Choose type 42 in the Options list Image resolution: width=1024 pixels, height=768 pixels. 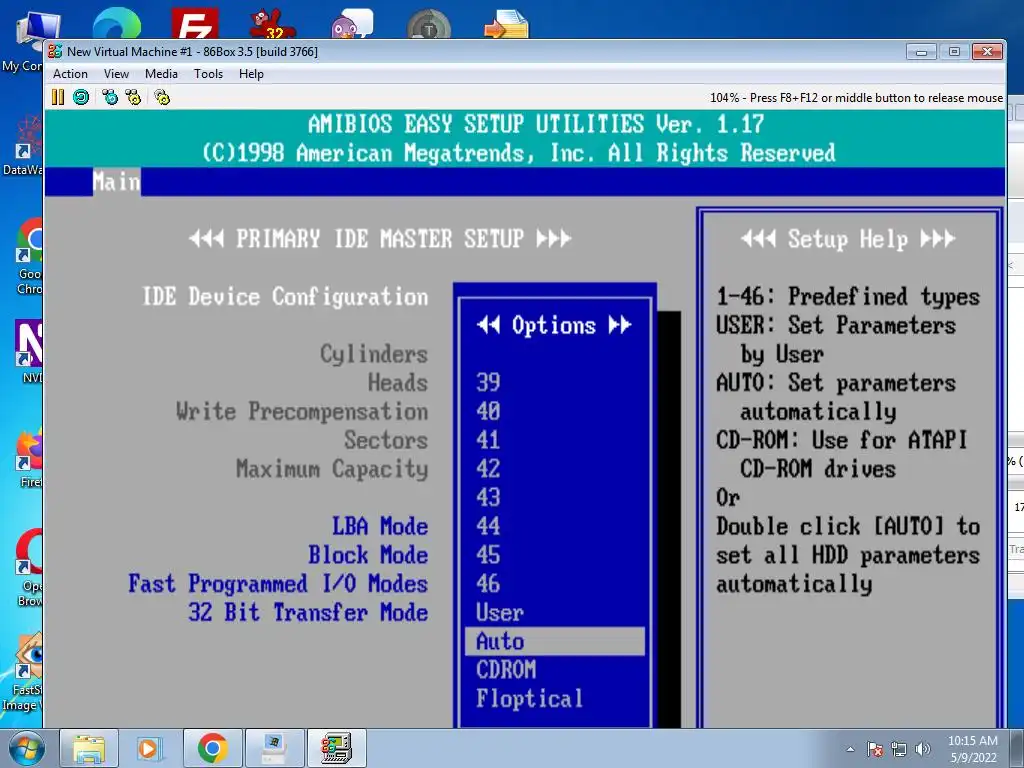(488, 468)
